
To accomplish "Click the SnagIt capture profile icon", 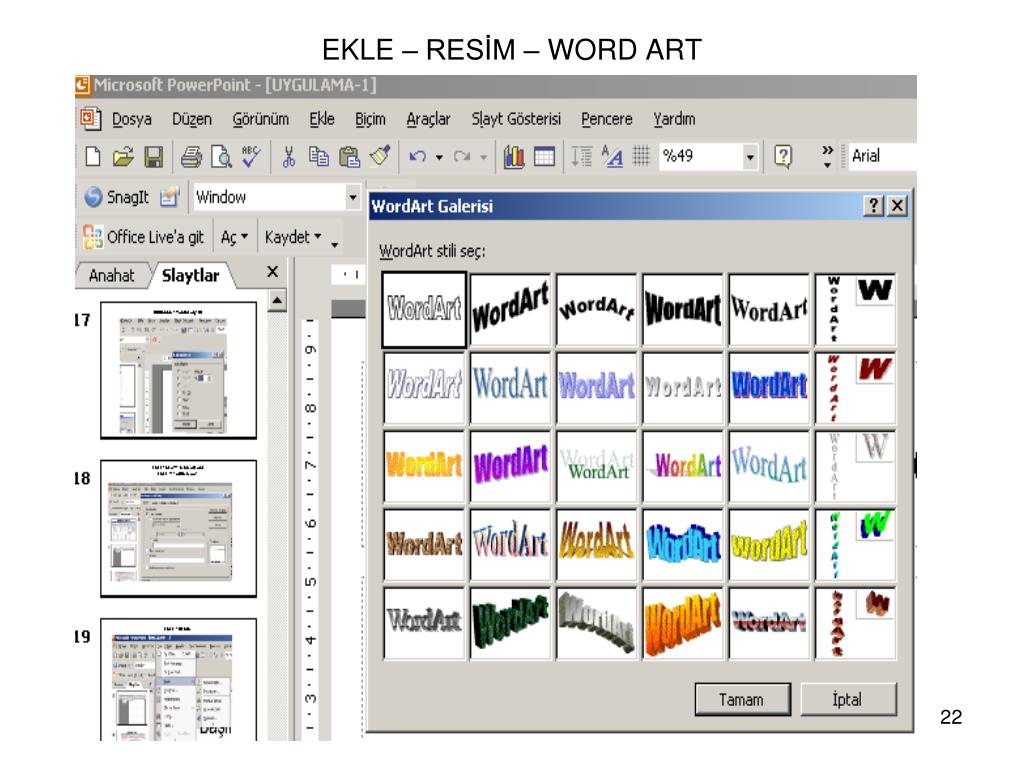I will [169, 197].
